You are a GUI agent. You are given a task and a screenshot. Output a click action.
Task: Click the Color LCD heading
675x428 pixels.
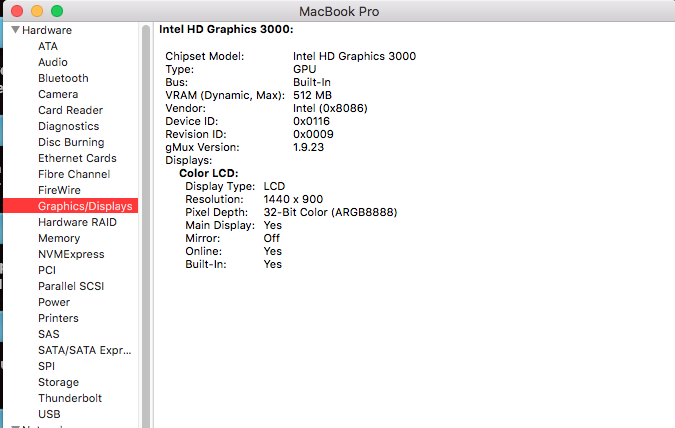point(209,173)
